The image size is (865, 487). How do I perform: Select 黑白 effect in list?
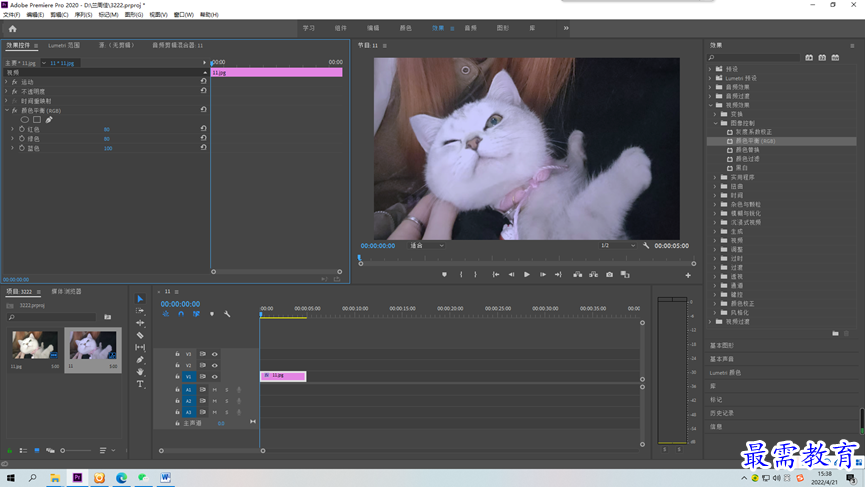742,168
